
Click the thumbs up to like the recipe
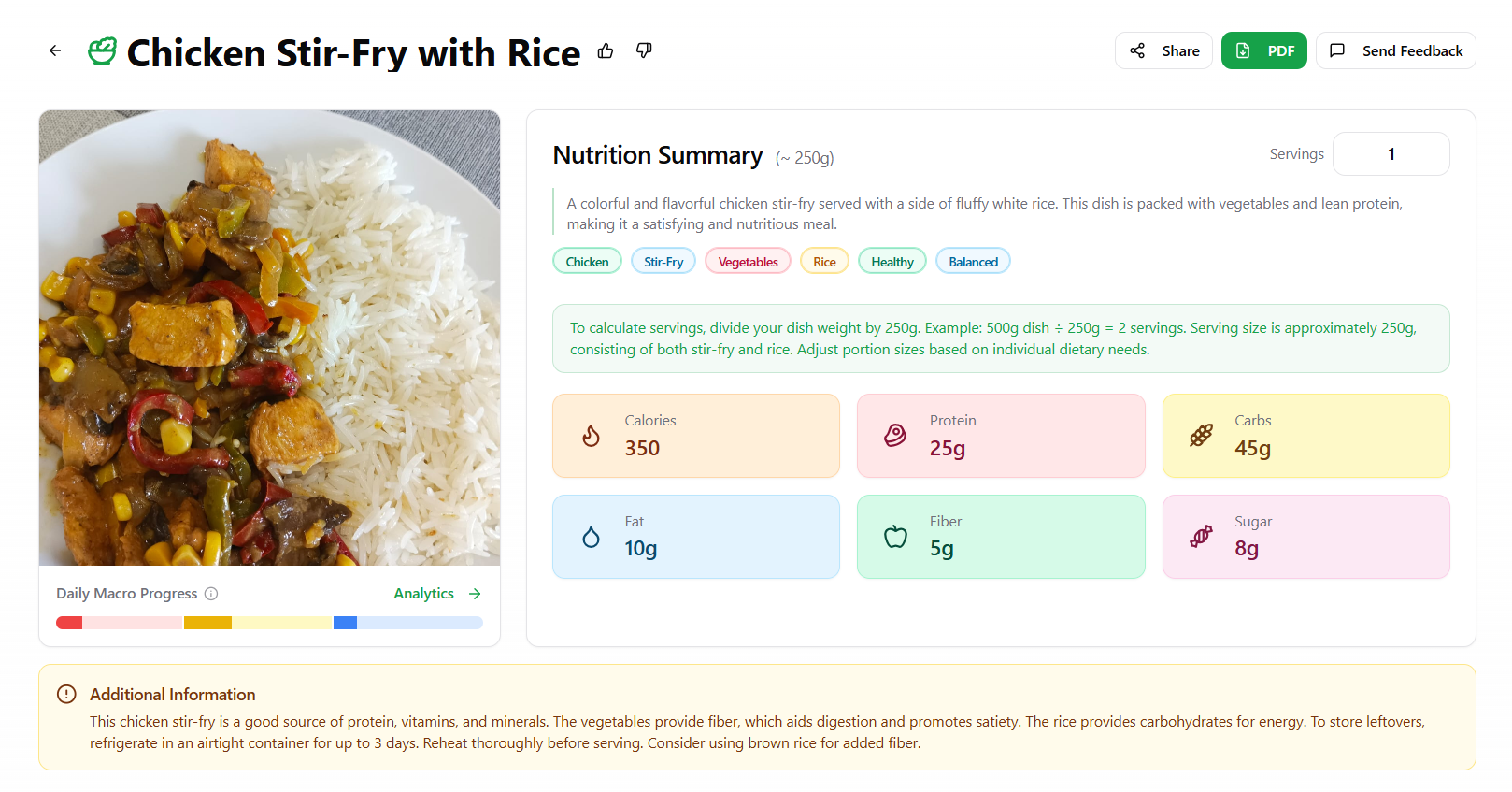coord(606,50)
